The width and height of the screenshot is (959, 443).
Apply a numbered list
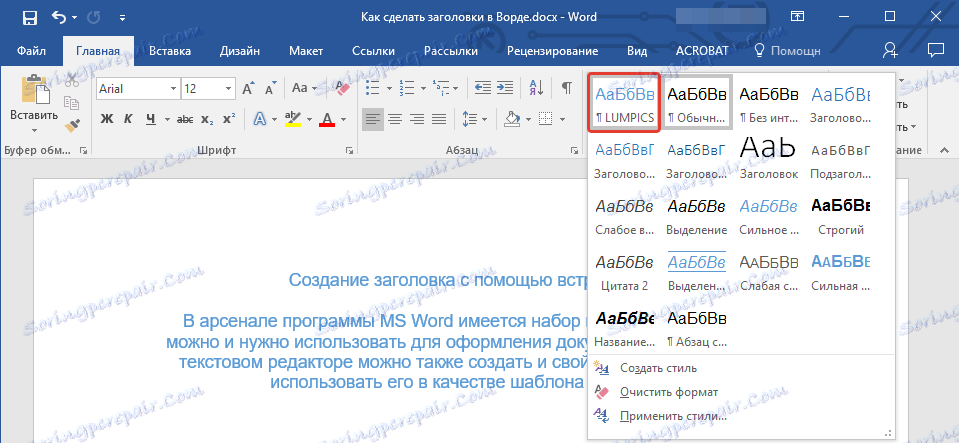407,88
